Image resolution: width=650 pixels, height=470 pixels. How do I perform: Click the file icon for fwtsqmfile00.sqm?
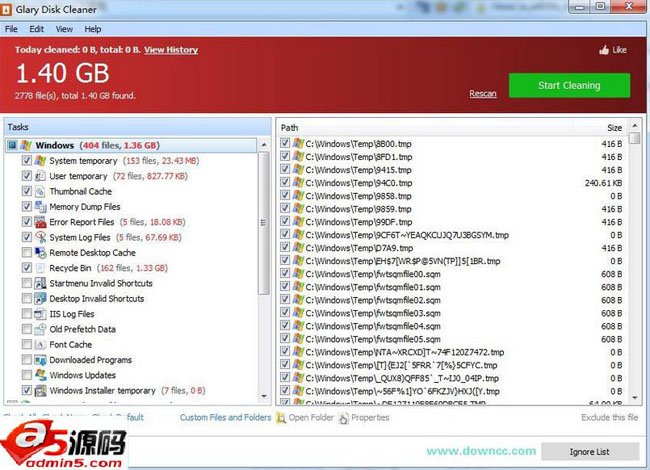pos(298,274)
